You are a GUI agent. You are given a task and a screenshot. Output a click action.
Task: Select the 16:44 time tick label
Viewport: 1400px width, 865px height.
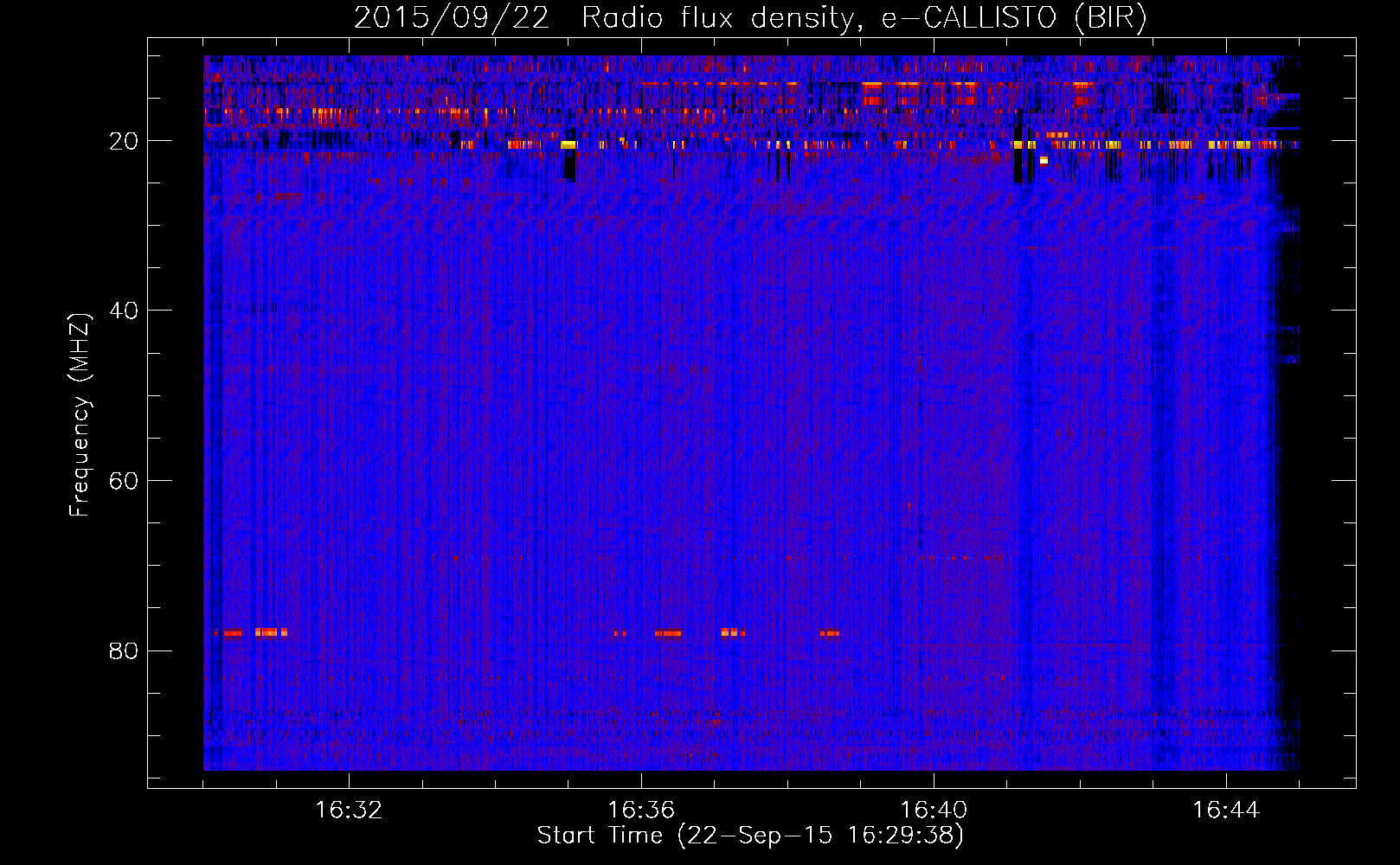coord(1226,811)
